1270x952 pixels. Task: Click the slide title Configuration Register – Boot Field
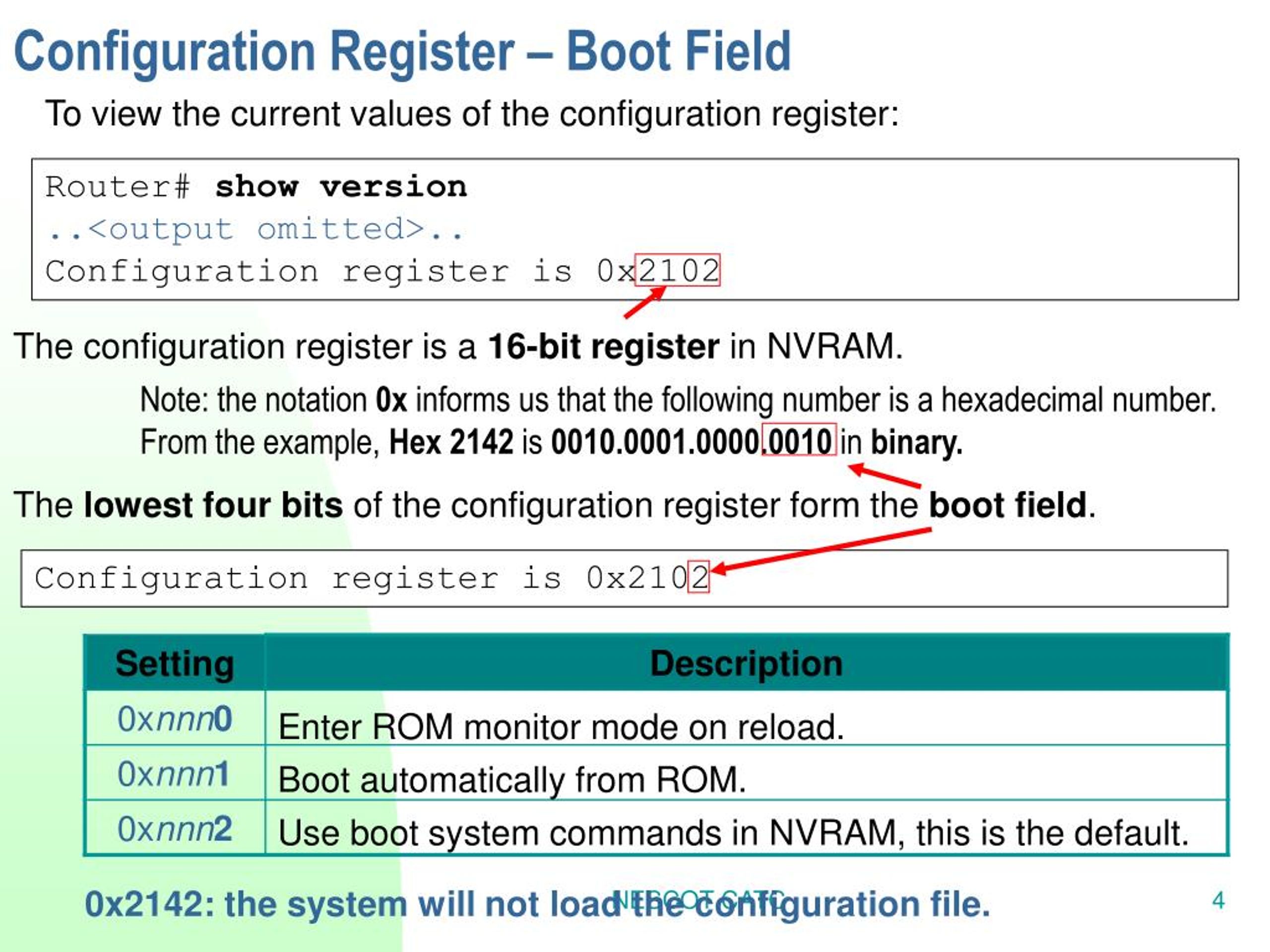(402, 52)
